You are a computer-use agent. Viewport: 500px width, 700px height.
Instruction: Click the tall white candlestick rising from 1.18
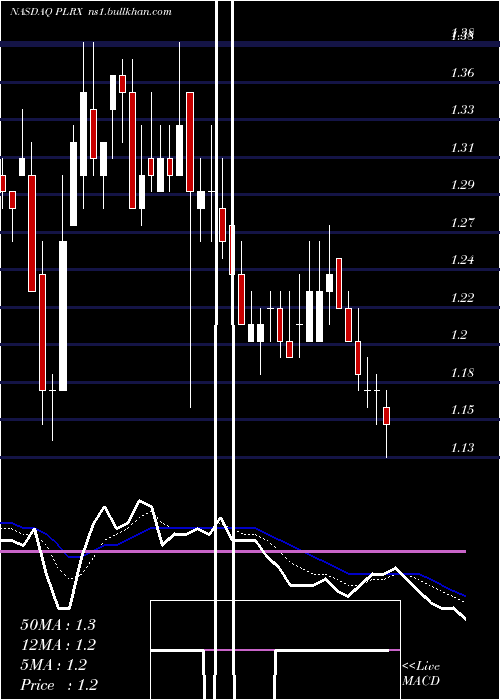63,316
